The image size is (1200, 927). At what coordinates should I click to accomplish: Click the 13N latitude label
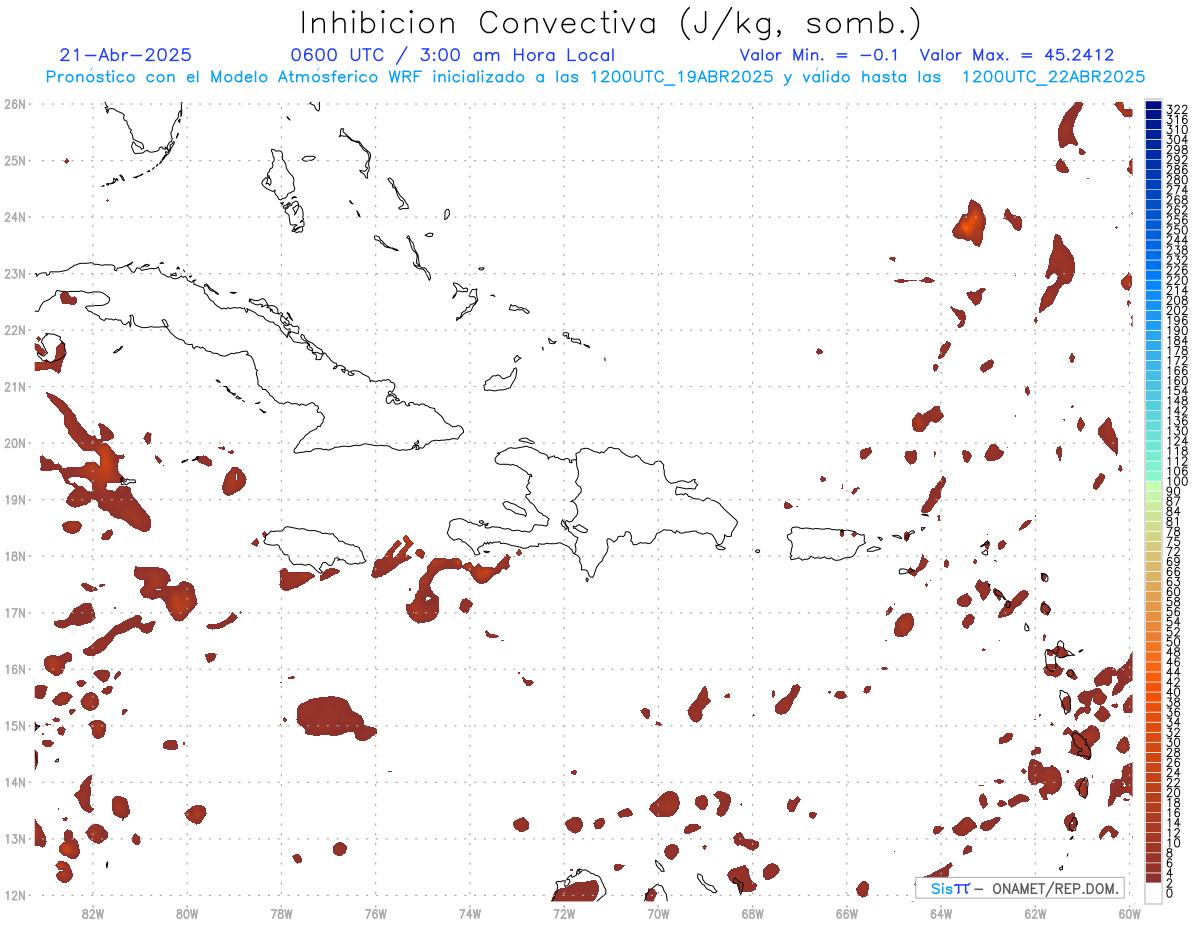pos(15,838)
